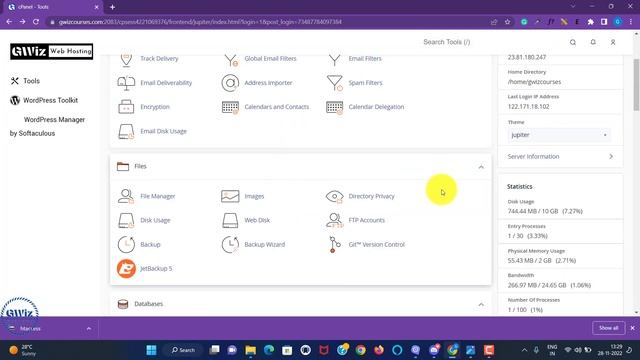Open the taskbar Search box

tap(183, 350)
